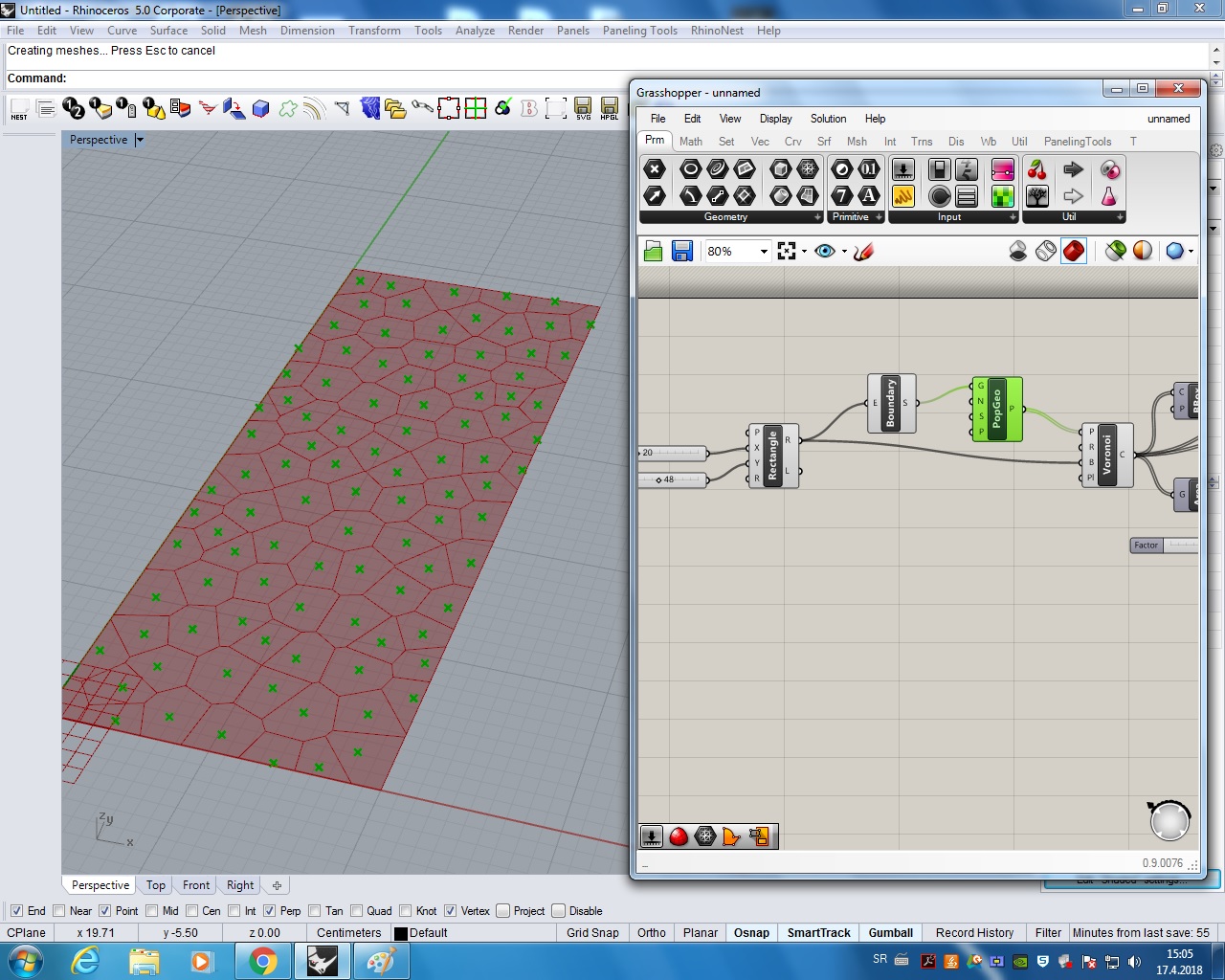Click the blue box solid icon in Rhino toolbar
Image resolution: width=1225 pixels, height=980 pixels.
click(261, 108)
